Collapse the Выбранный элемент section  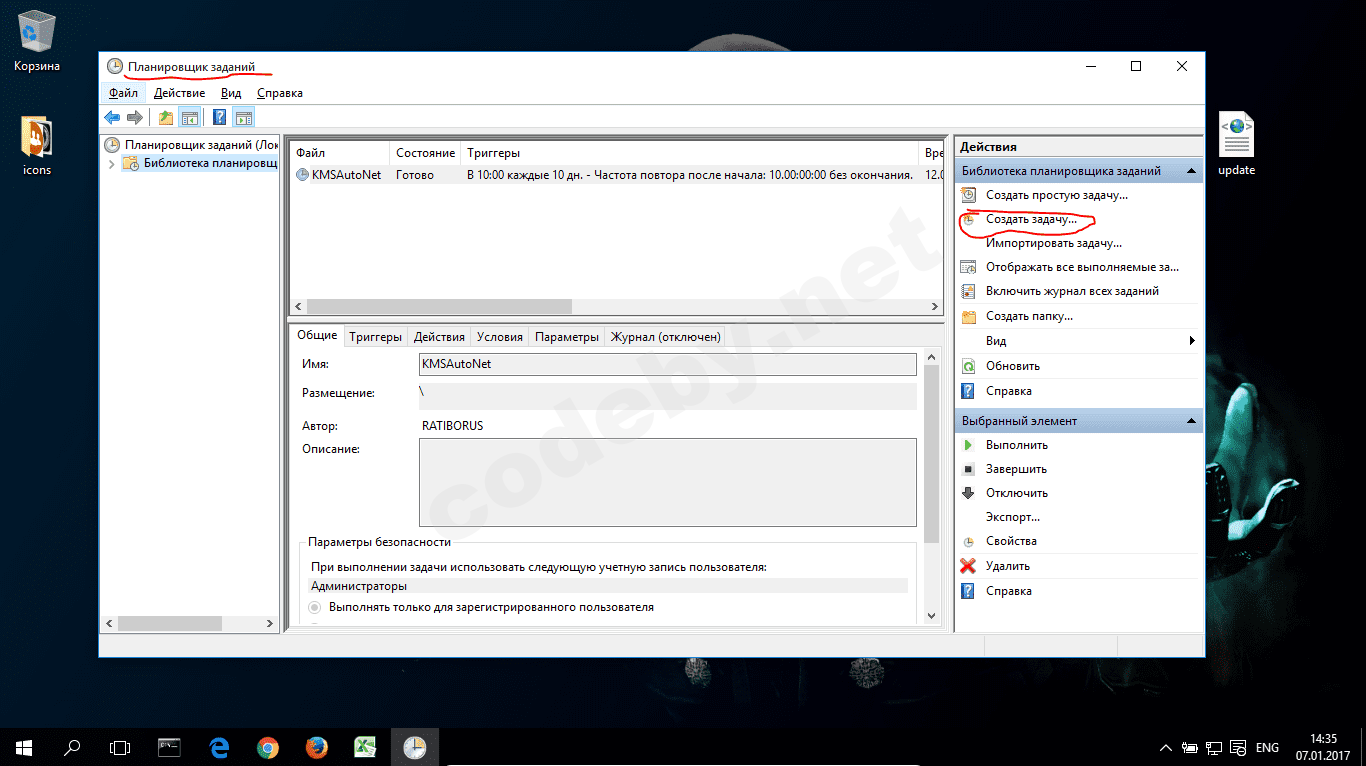[1191, 422]
